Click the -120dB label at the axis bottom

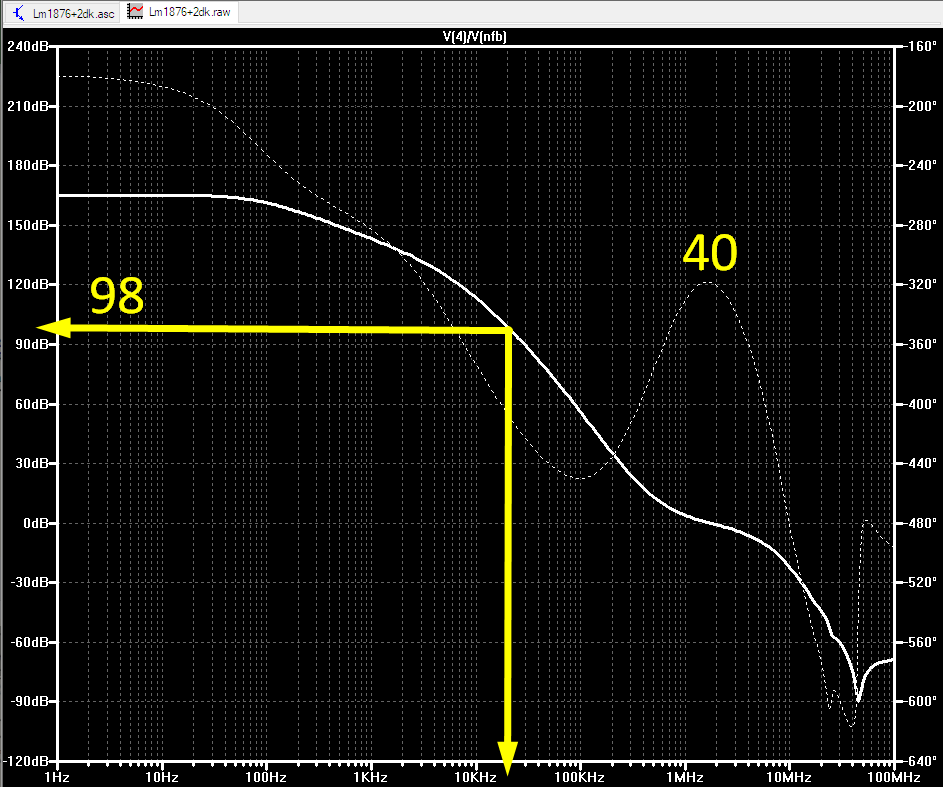[26, 761]
